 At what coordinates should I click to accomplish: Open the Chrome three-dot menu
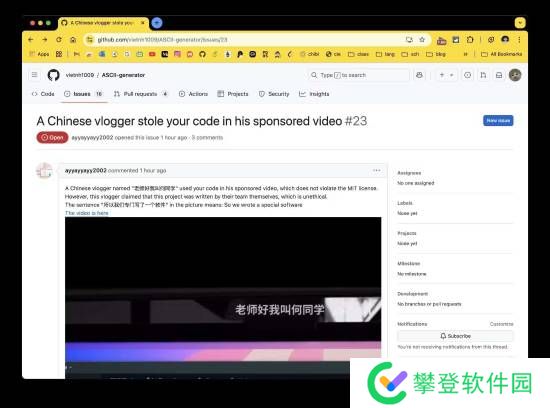(x=519, y=40)
